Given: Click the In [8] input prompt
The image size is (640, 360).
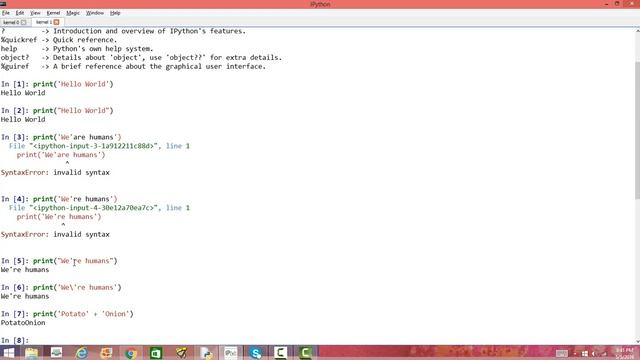Looking at the screenshot, I should point(15,340).
